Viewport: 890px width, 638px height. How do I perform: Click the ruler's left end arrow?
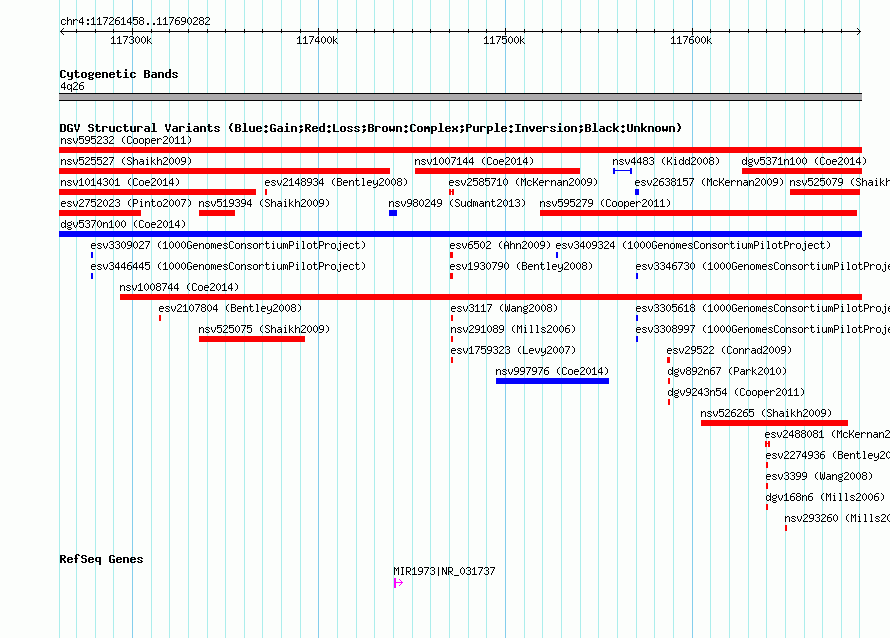(62, 31)
